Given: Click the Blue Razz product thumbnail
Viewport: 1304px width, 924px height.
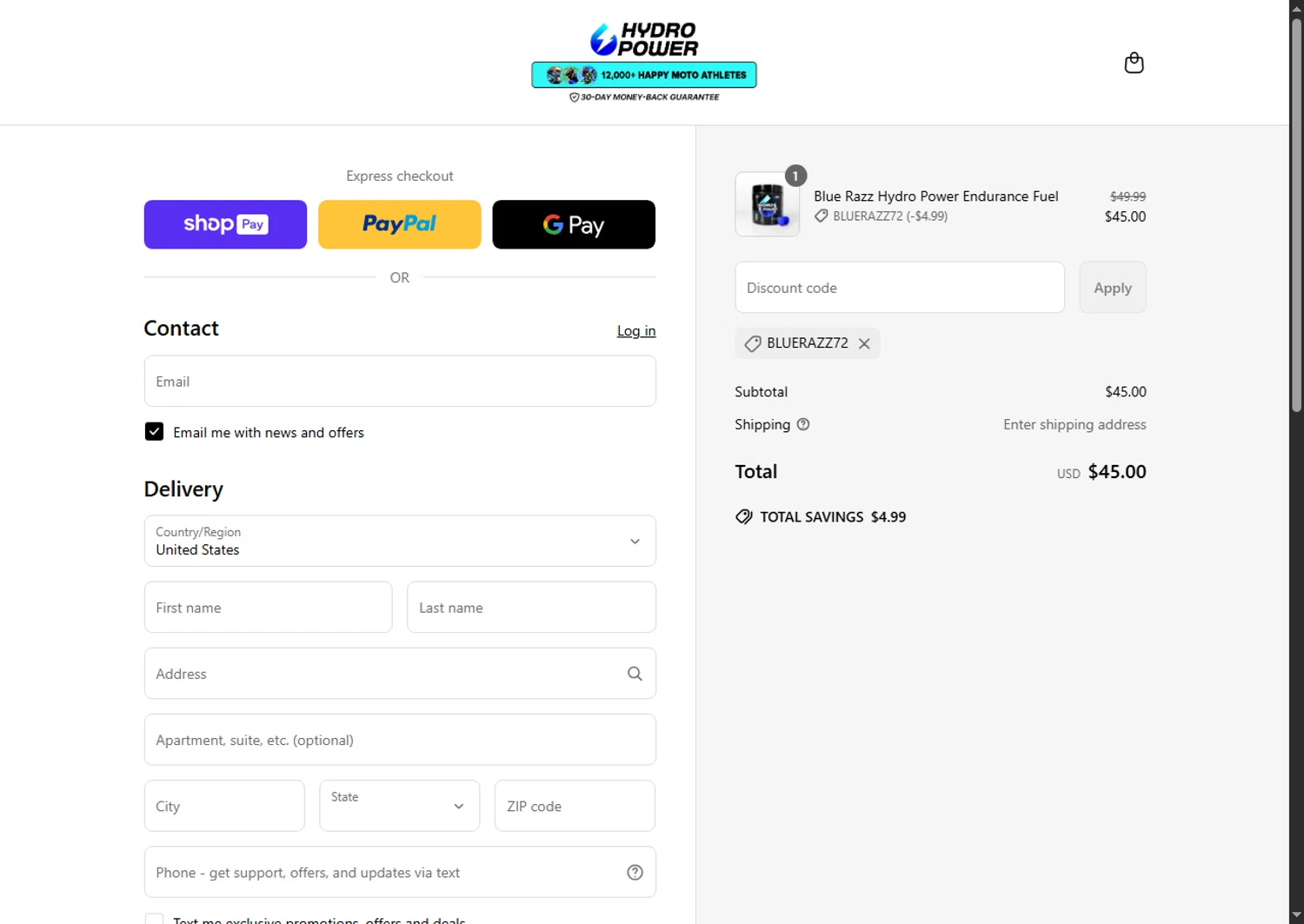Looking at the screenshot, I should [x=768, y=204].
